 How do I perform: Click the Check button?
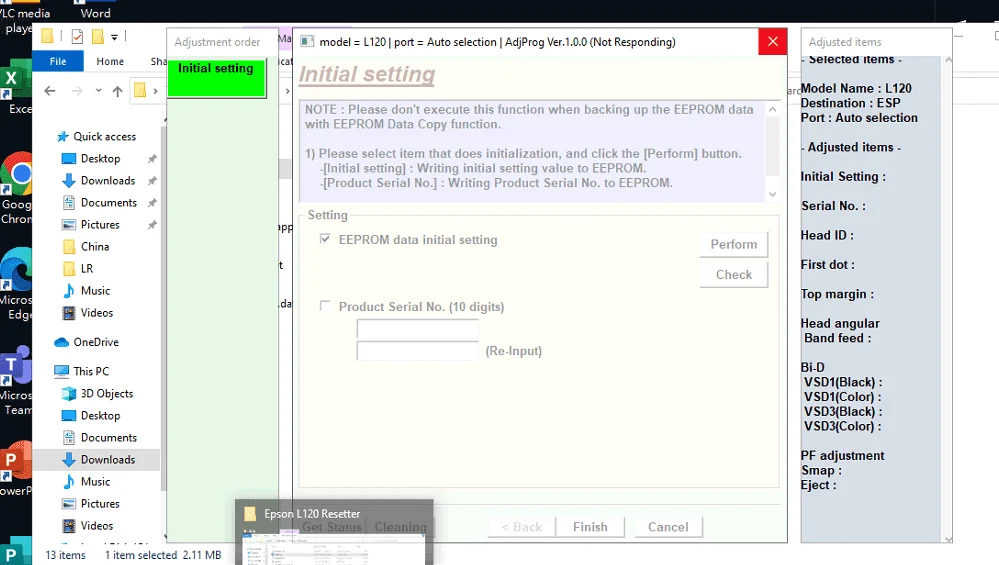(x=733, y=275)
